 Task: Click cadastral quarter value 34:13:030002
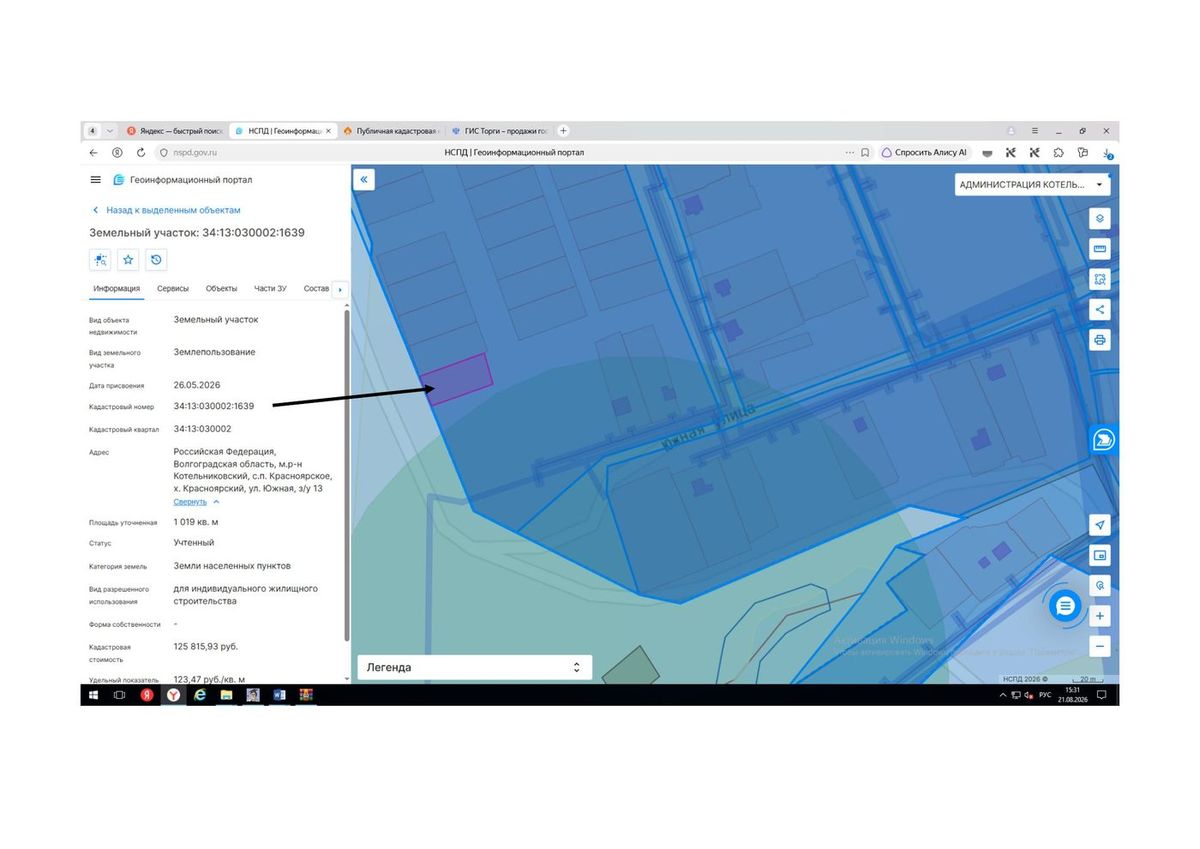202,428
